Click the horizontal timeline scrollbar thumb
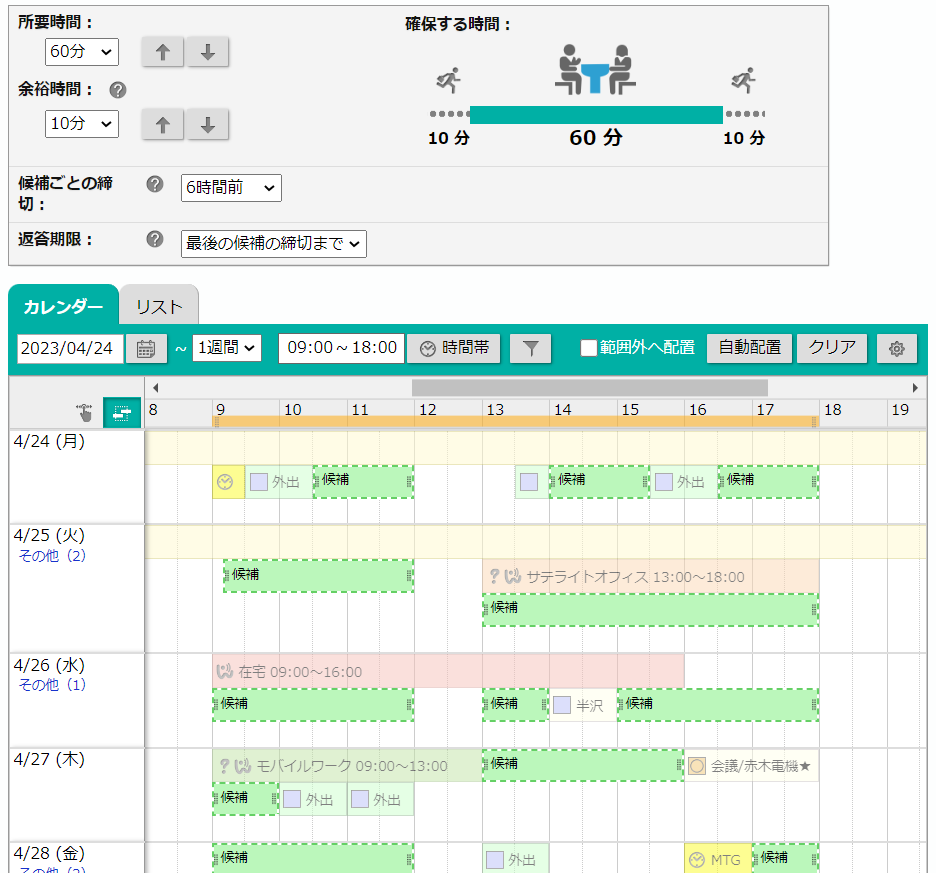The image size is (936, 873). [590, 388]
